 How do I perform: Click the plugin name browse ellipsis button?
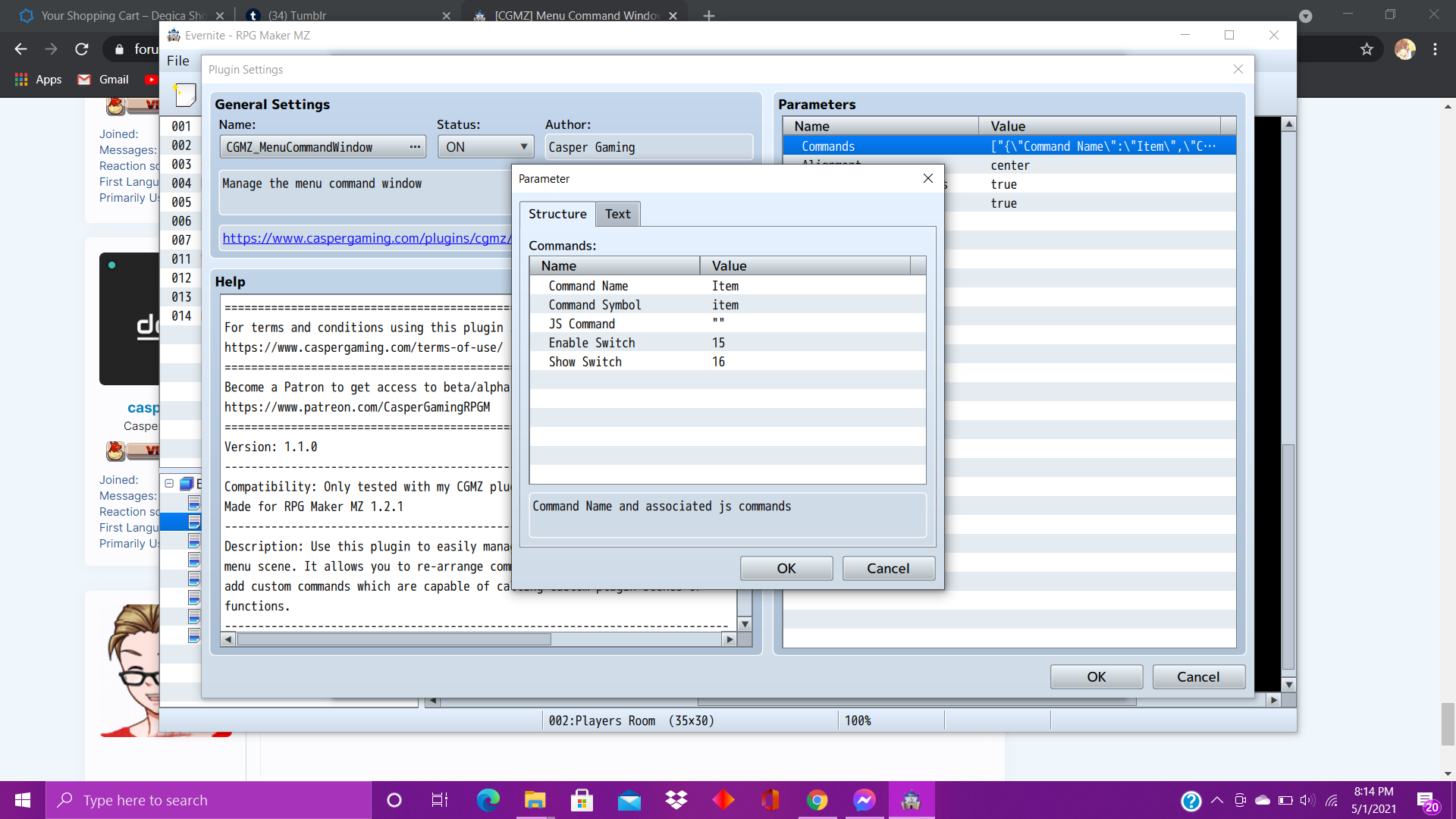pyautogui.click(x=415, y=147)
